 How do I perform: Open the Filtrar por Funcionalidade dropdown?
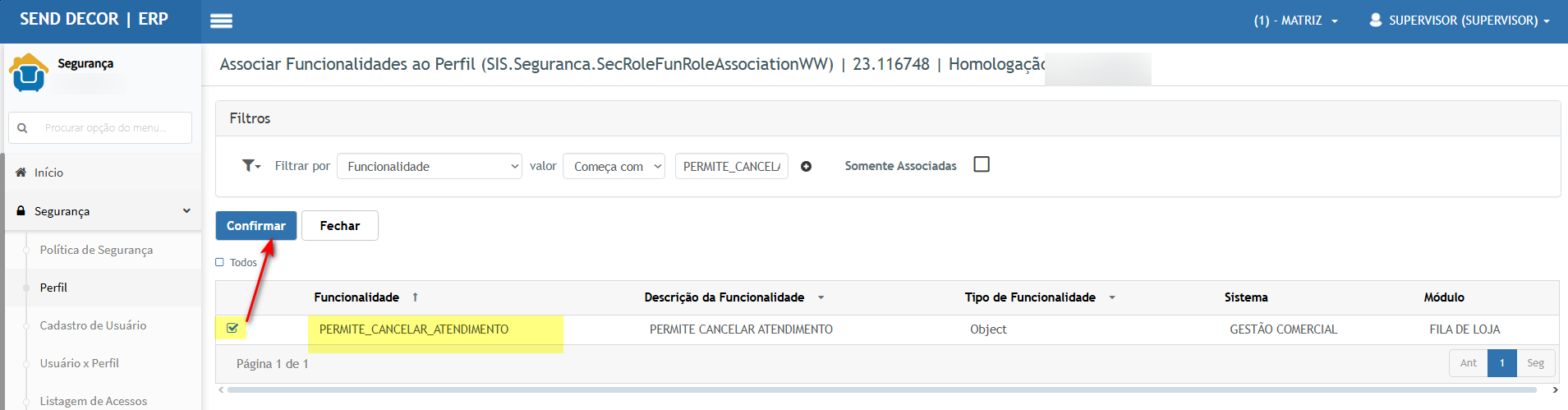[x=430, y=166]
